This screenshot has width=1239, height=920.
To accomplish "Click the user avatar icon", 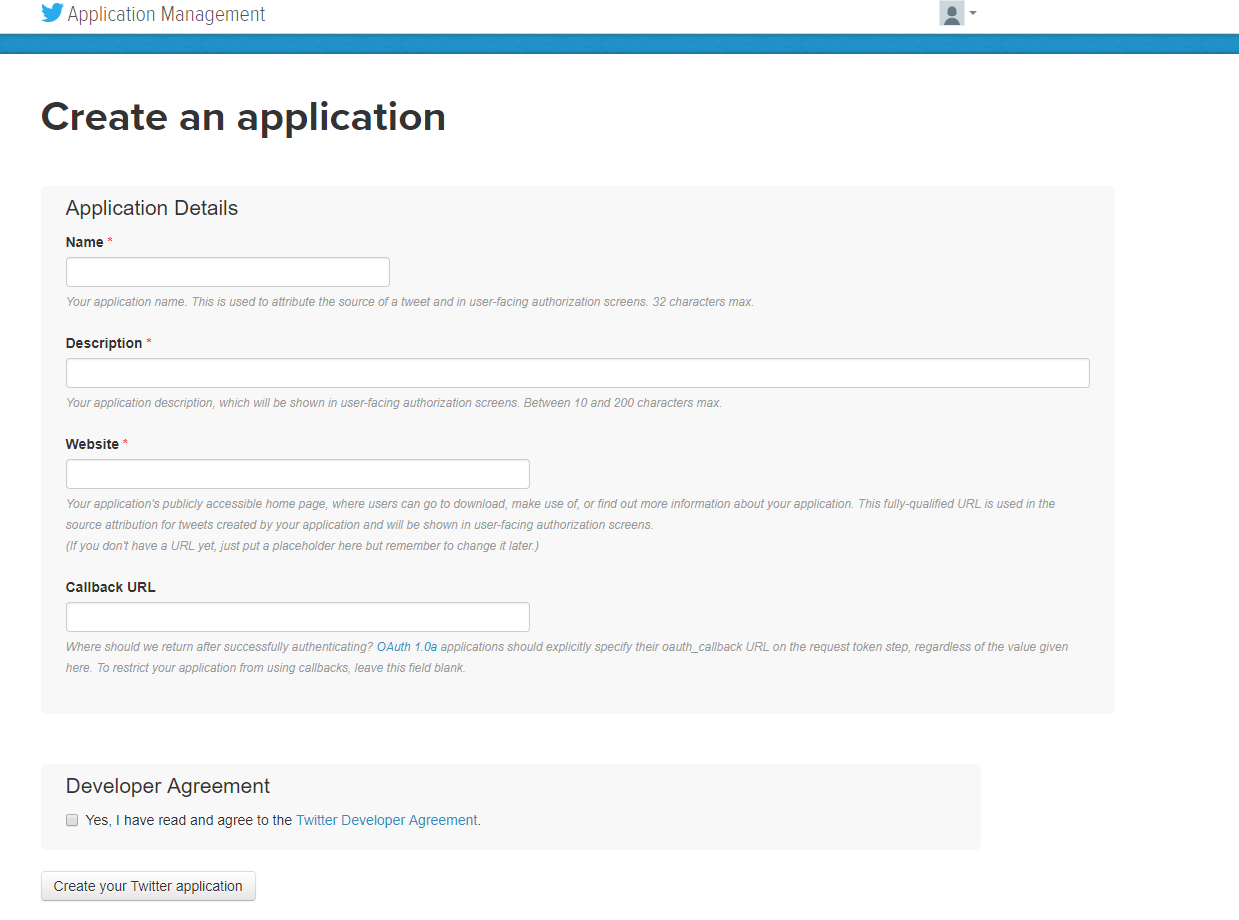I will [x=951, y=14].
